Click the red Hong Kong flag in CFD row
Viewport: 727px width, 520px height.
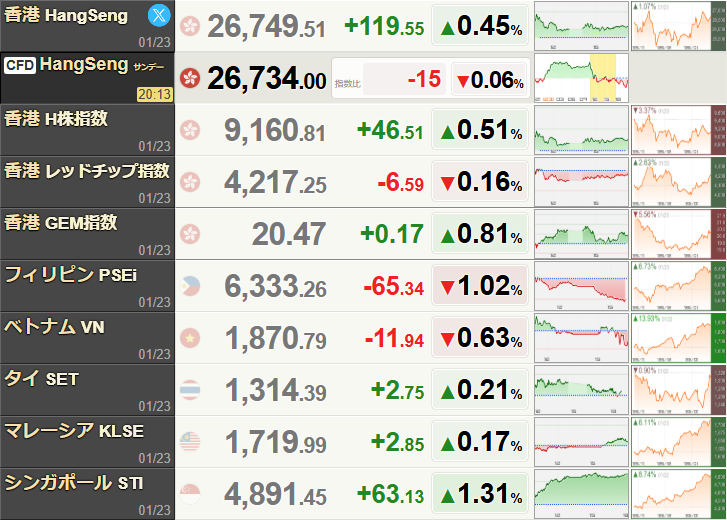click(x=190, y=78)
